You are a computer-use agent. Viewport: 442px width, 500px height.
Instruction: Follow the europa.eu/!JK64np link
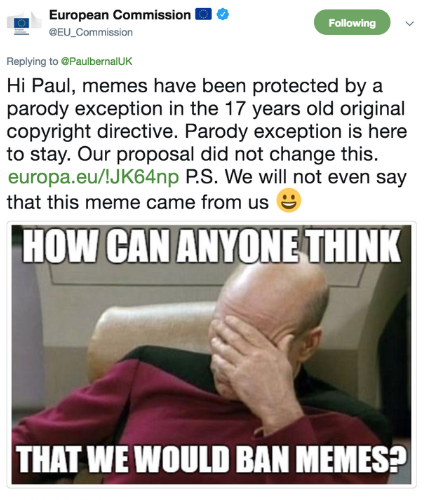[x=93, y=177]
